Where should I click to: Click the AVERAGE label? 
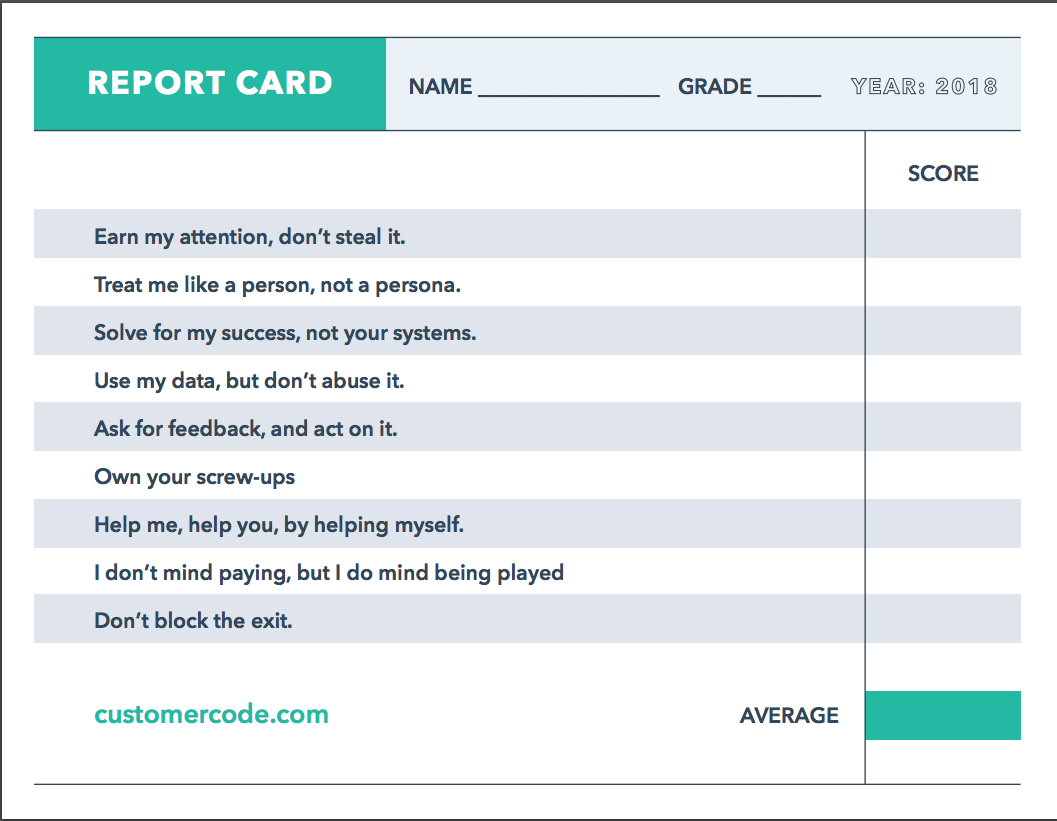(789, 715)
